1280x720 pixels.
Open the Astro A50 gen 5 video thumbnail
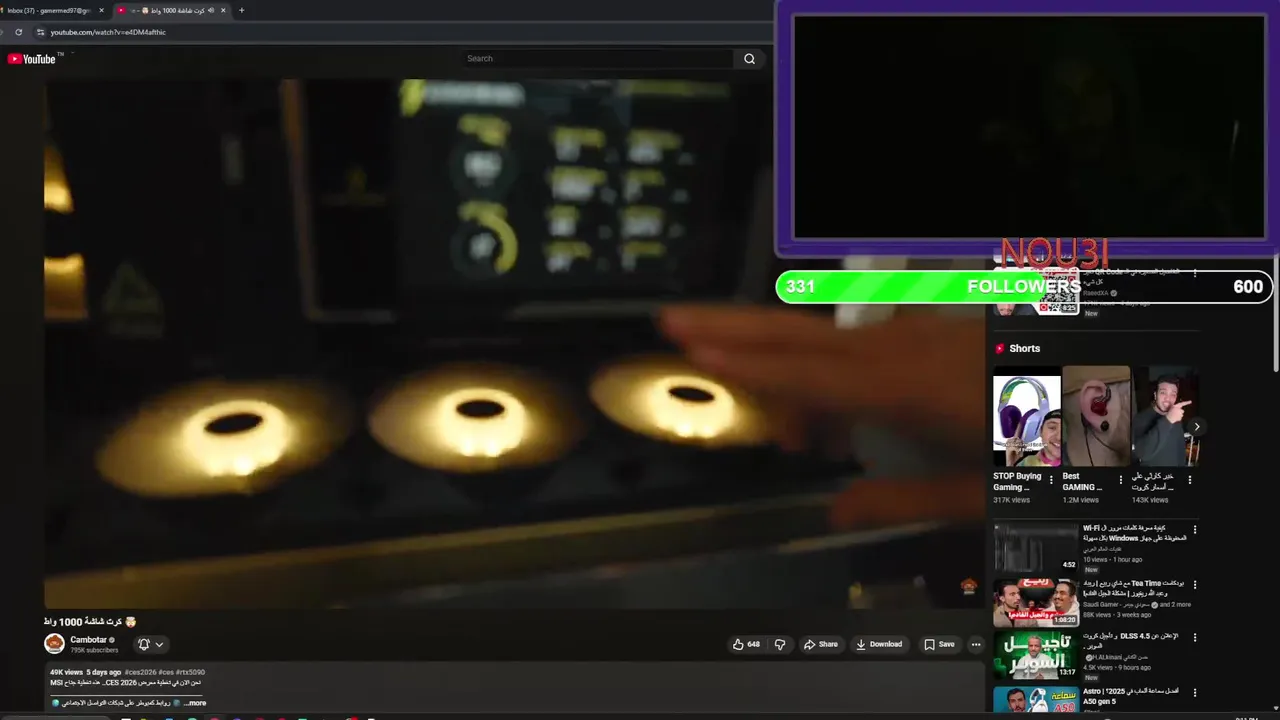1035,699
